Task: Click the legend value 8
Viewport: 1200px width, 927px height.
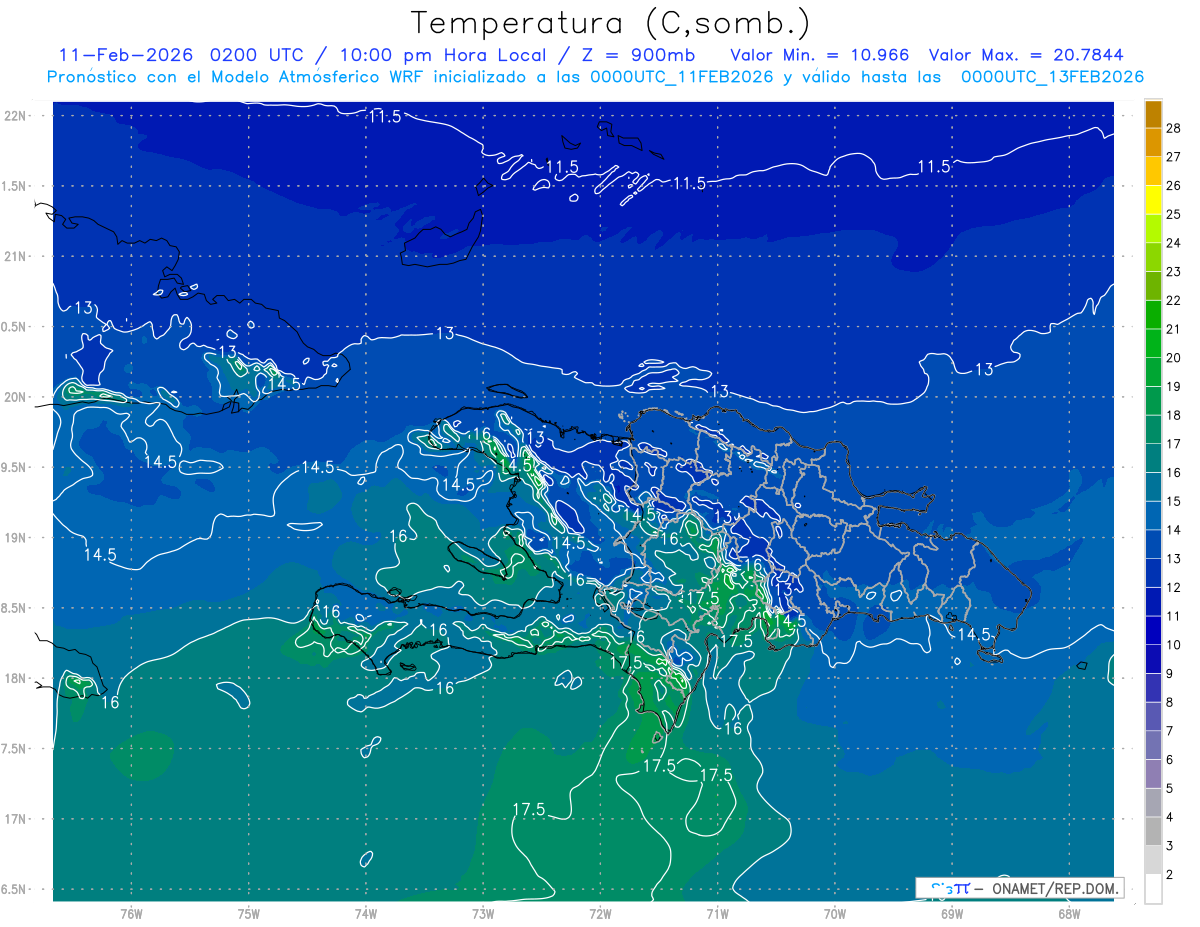Action: 1171,703
